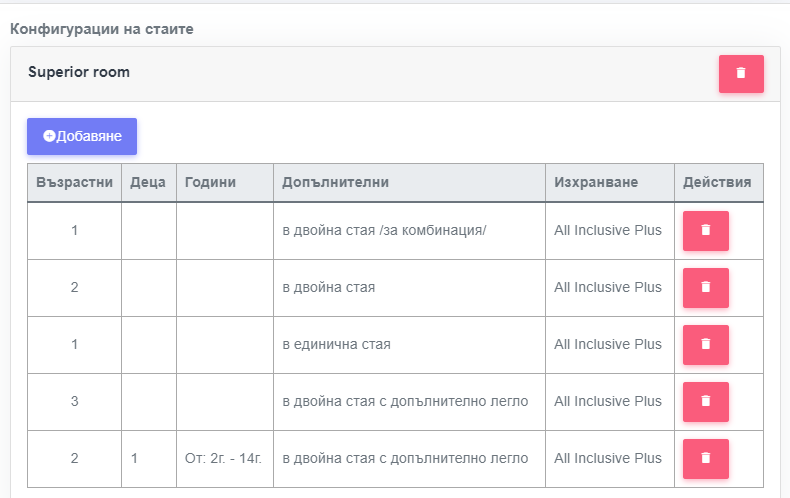Click the Деца column header
The image size is (790, 498).
click(148, 183)
